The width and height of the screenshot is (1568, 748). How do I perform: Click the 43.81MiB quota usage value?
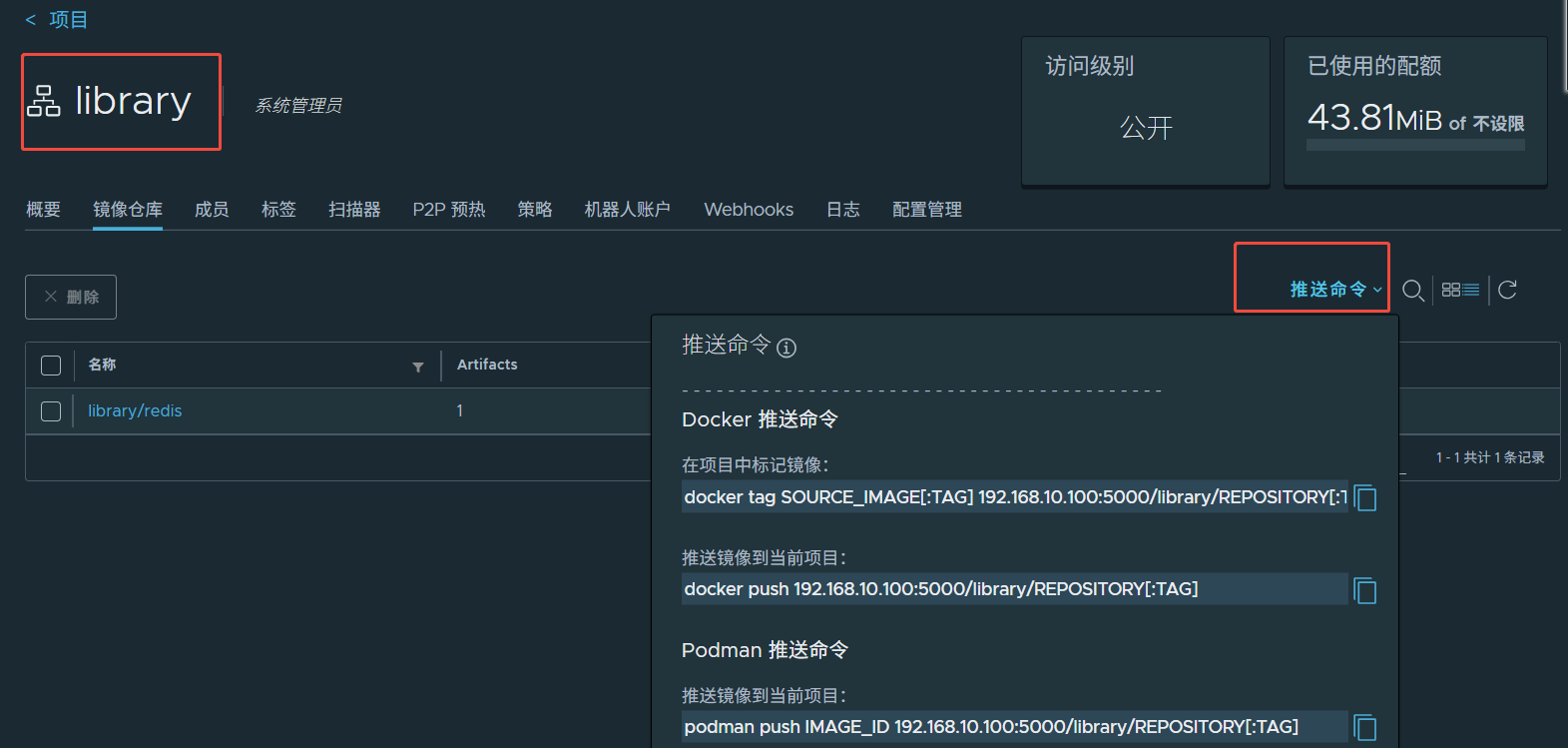pyautogui.click(x=1374, y=118)
